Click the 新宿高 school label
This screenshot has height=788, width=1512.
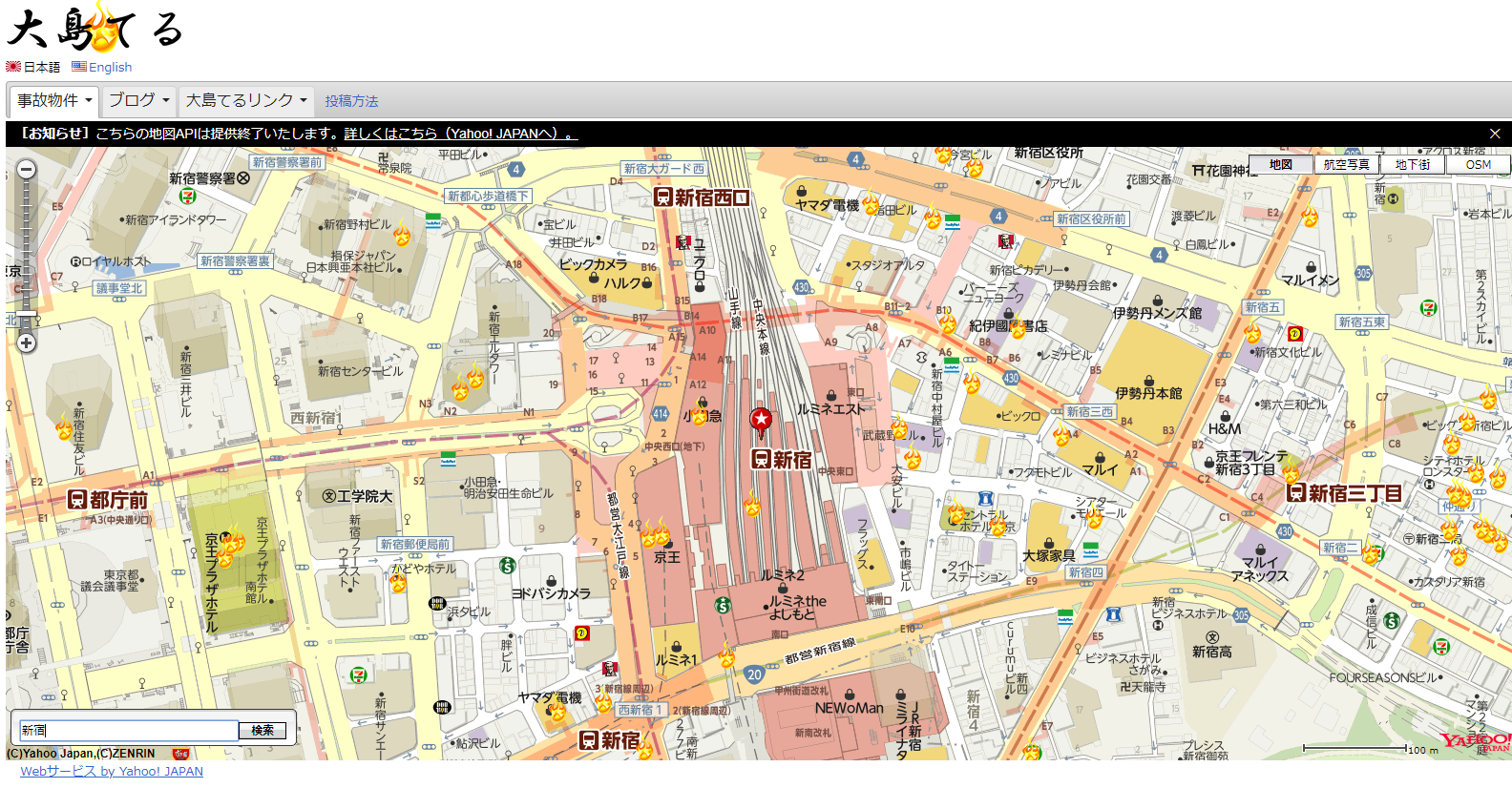pos(1211,652)
